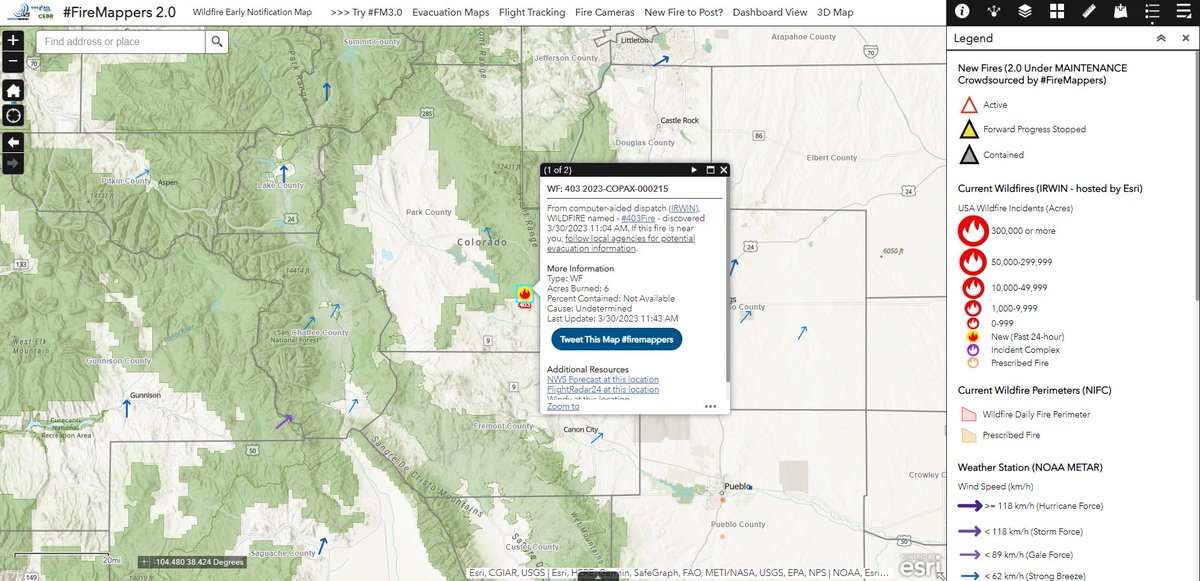Open Dashboard View menu item
This screenshot has width=1200, height=581.
click(x=770, y=12)
